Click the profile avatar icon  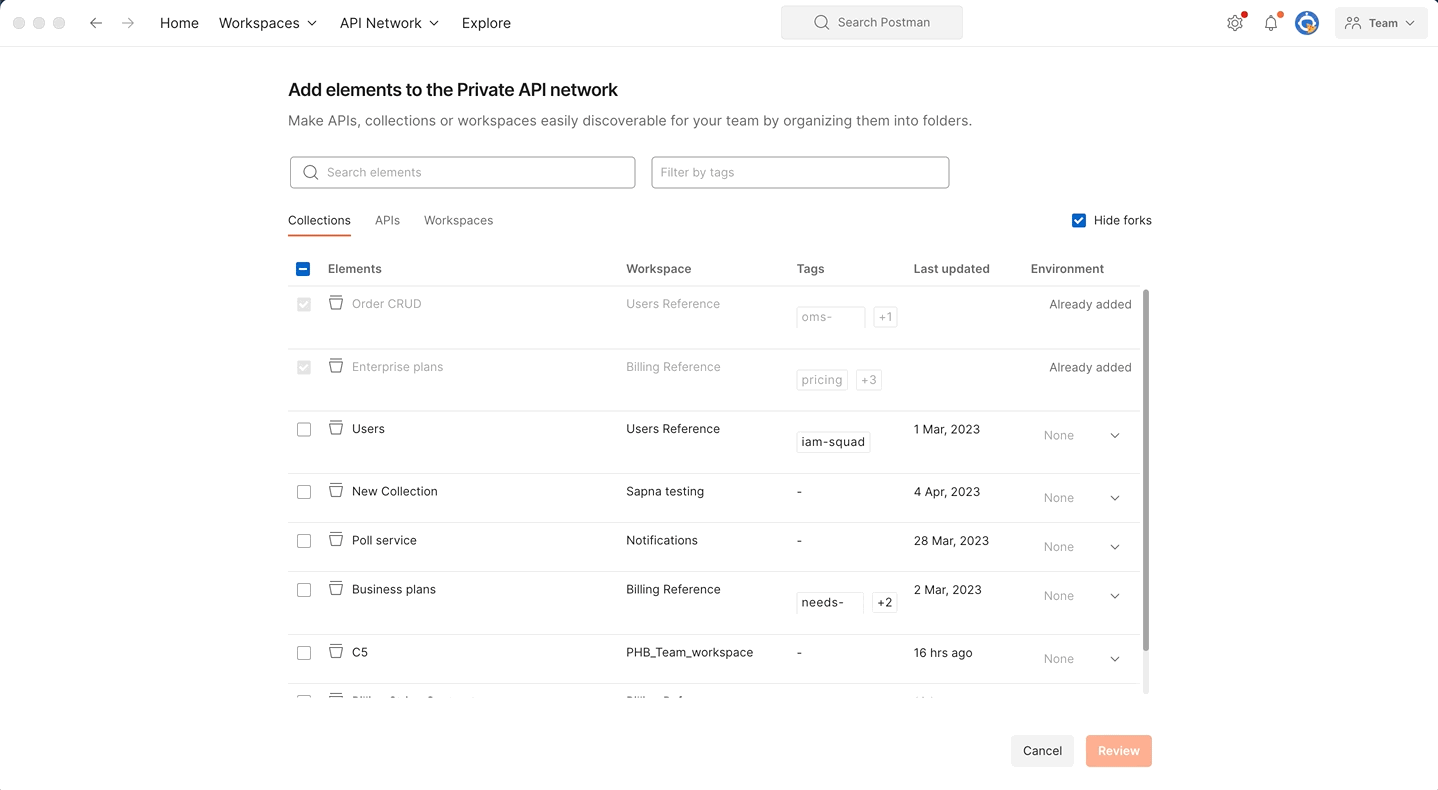coord(1307,22)
